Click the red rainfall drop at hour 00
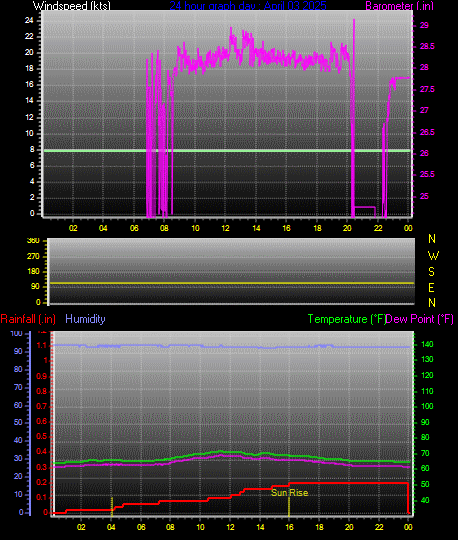This screenshot has width=458, height=540. coord(408,498)
